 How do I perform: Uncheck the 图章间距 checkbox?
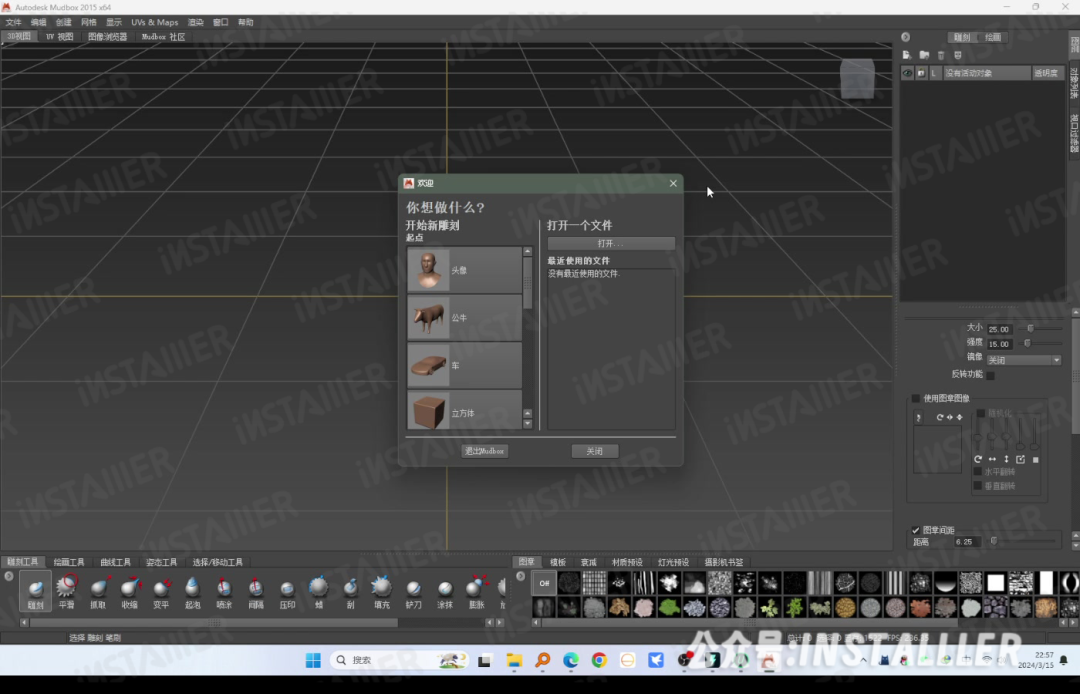(x=915, y=530)
